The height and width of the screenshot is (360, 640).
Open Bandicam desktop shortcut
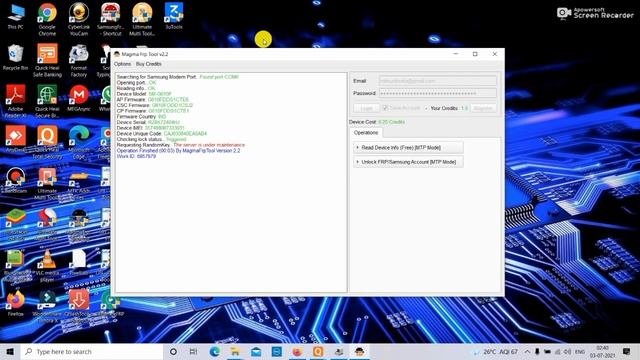tap(16, 181)
